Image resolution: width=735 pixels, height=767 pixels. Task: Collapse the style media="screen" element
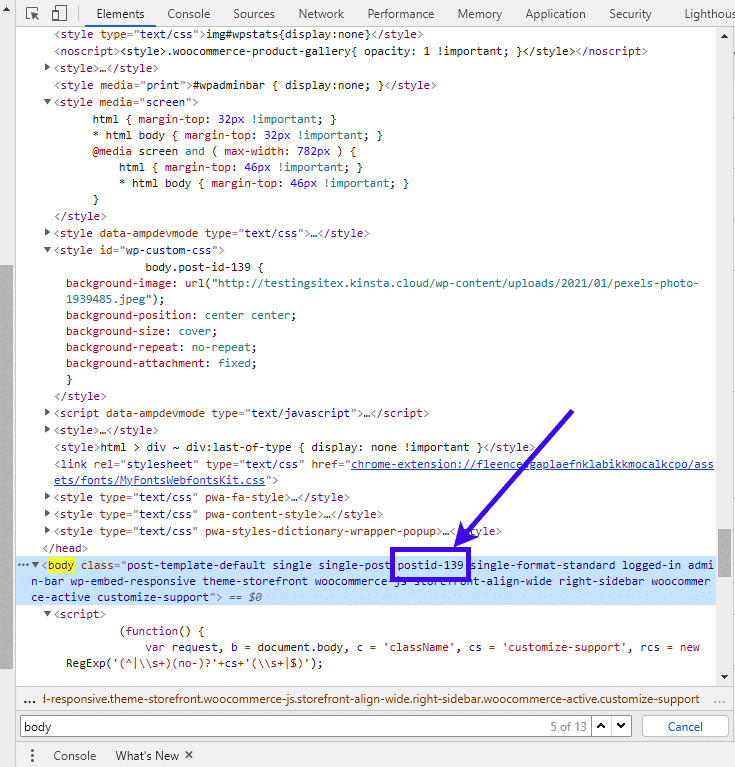click(x=48, y=102)
